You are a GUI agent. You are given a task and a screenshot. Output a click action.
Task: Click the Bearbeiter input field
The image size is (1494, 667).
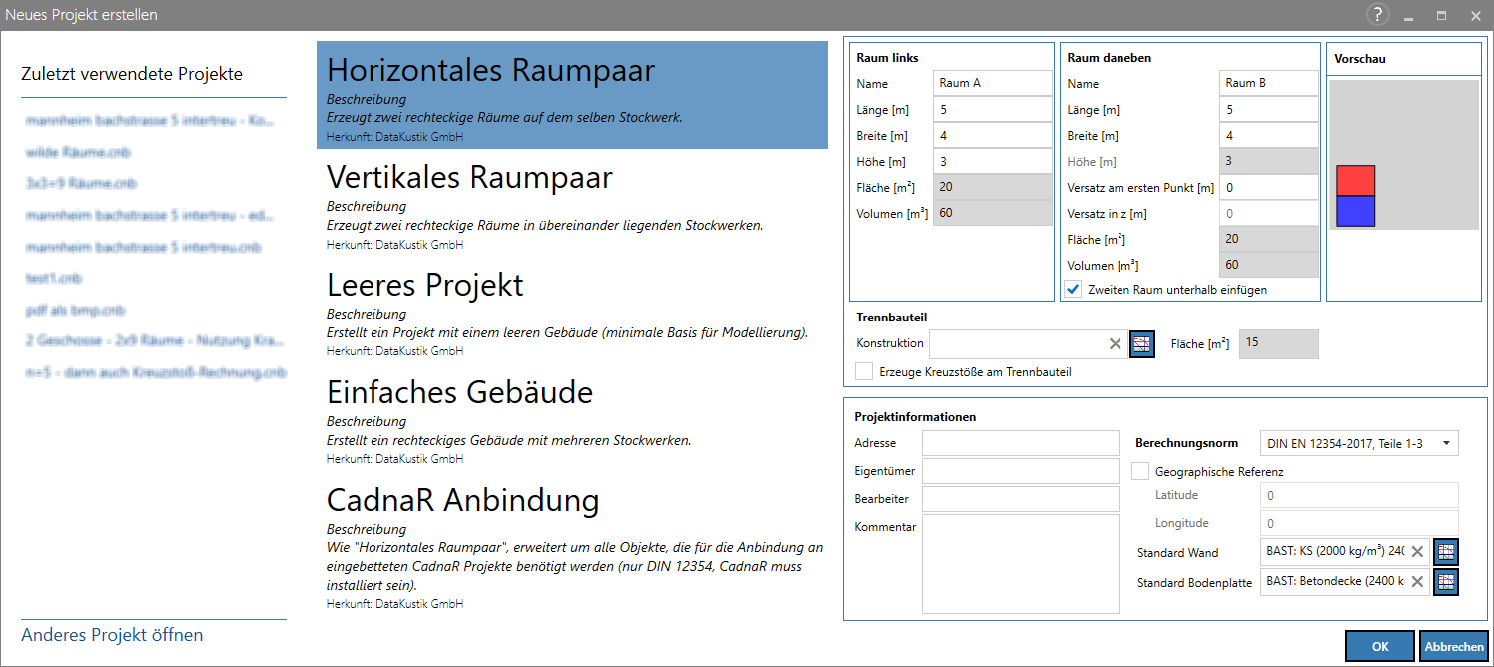click(1021, 499)
